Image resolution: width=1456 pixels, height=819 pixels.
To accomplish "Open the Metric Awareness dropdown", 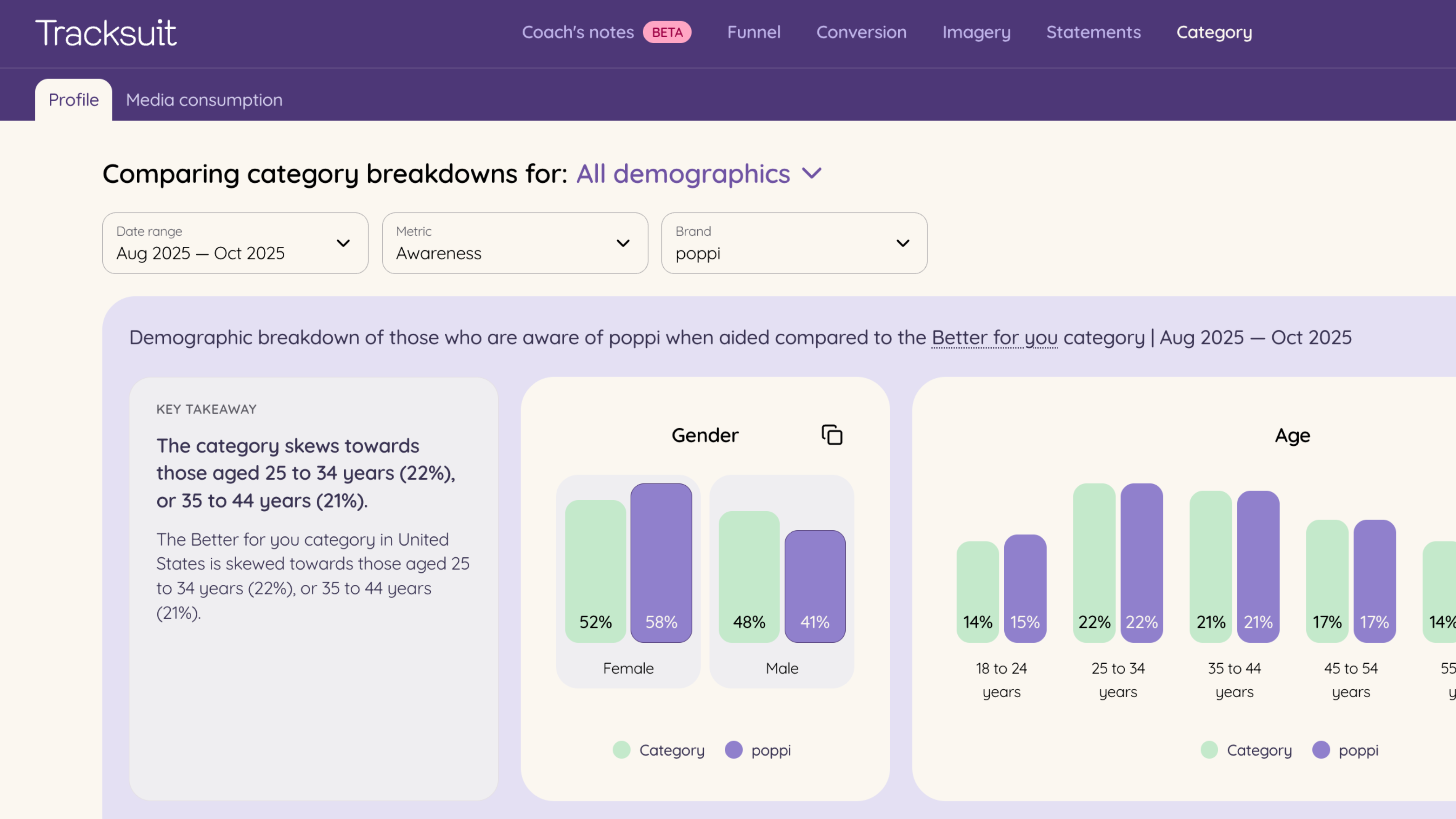I will [x=514, y=243].
